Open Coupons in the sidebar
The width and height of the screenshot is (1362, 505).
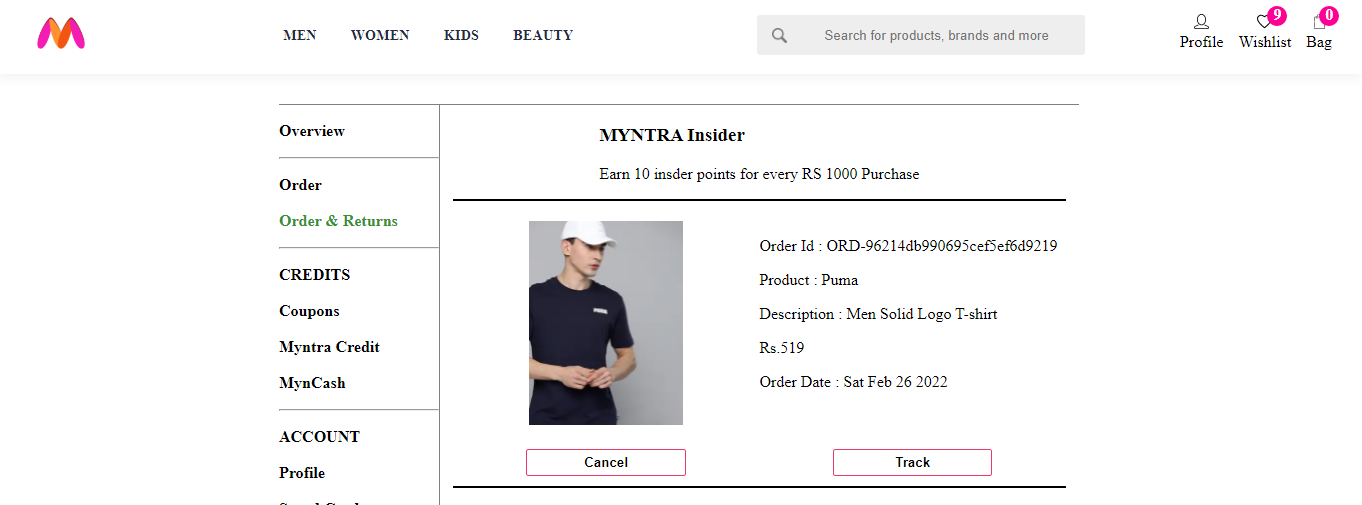309,311
